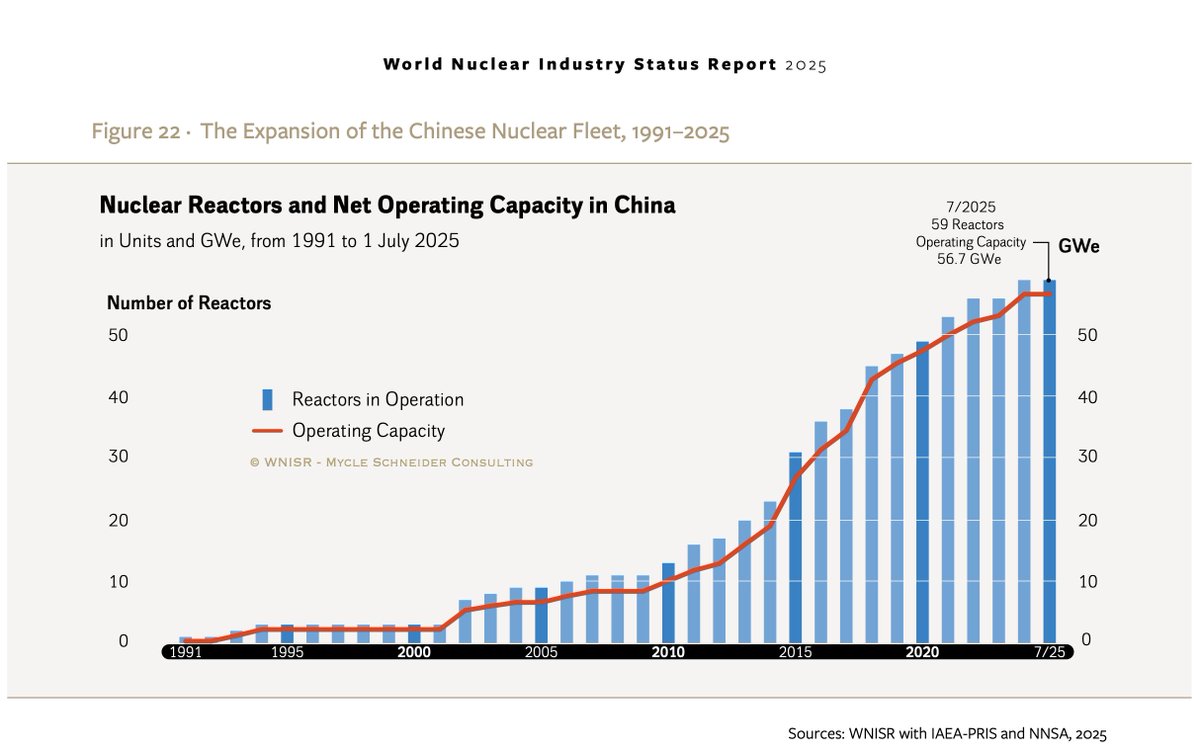Click the 30 tick on the Number of Reactors axis
The image size is (1200, 754).
coord(118,458)
